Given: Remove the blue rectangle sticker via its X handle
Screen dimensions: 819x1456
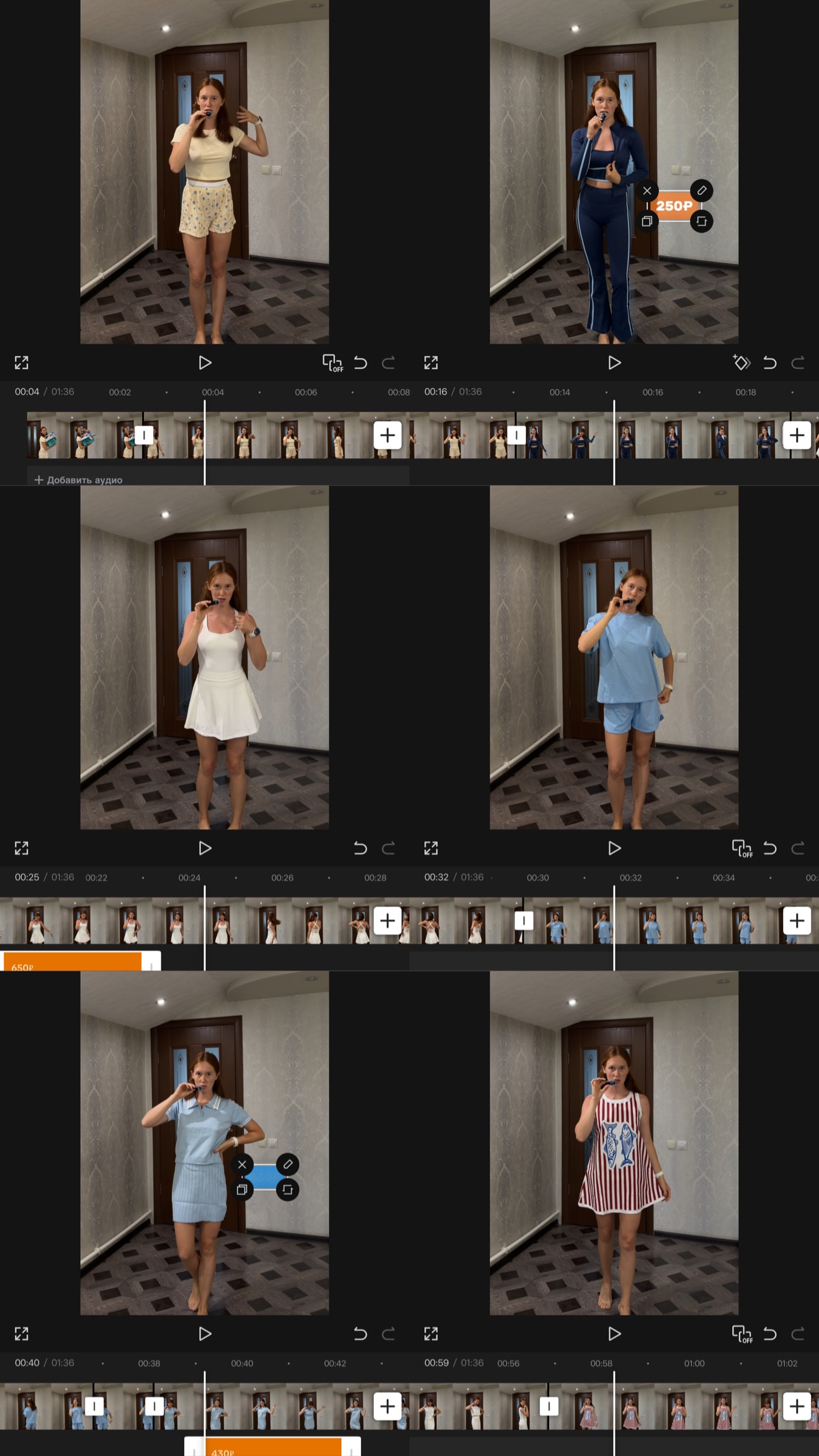Looking at the screenshot, I should [243, 1164].
